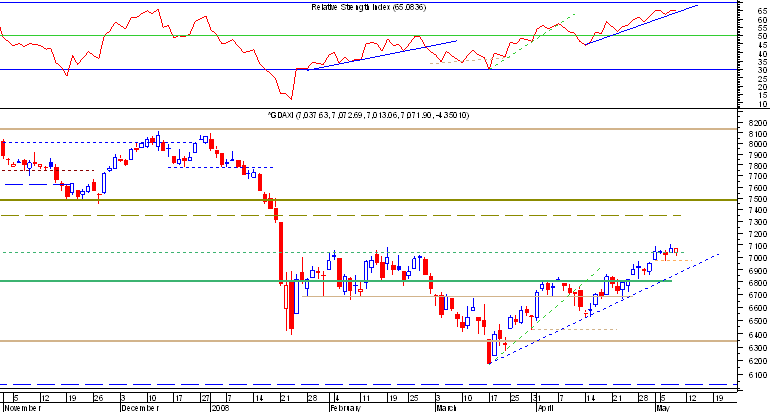The image size is (770, 412).
Task: Click the 8100 price axis label
Action: tap(758, 134)
